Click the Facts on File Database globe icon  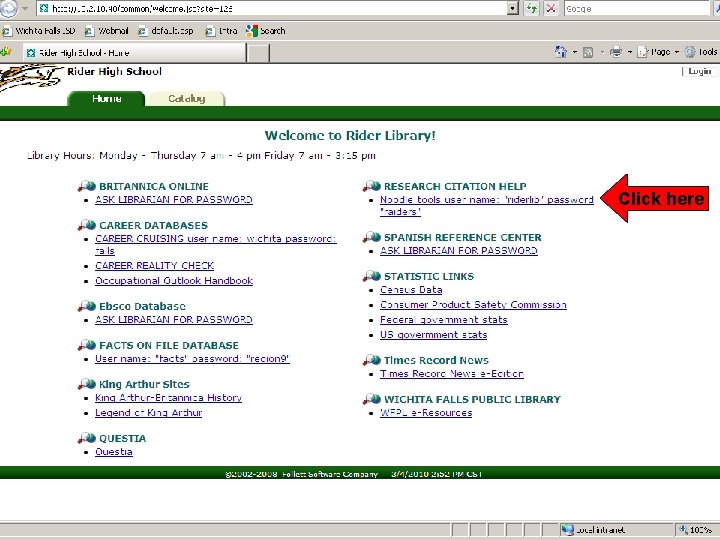87,345
